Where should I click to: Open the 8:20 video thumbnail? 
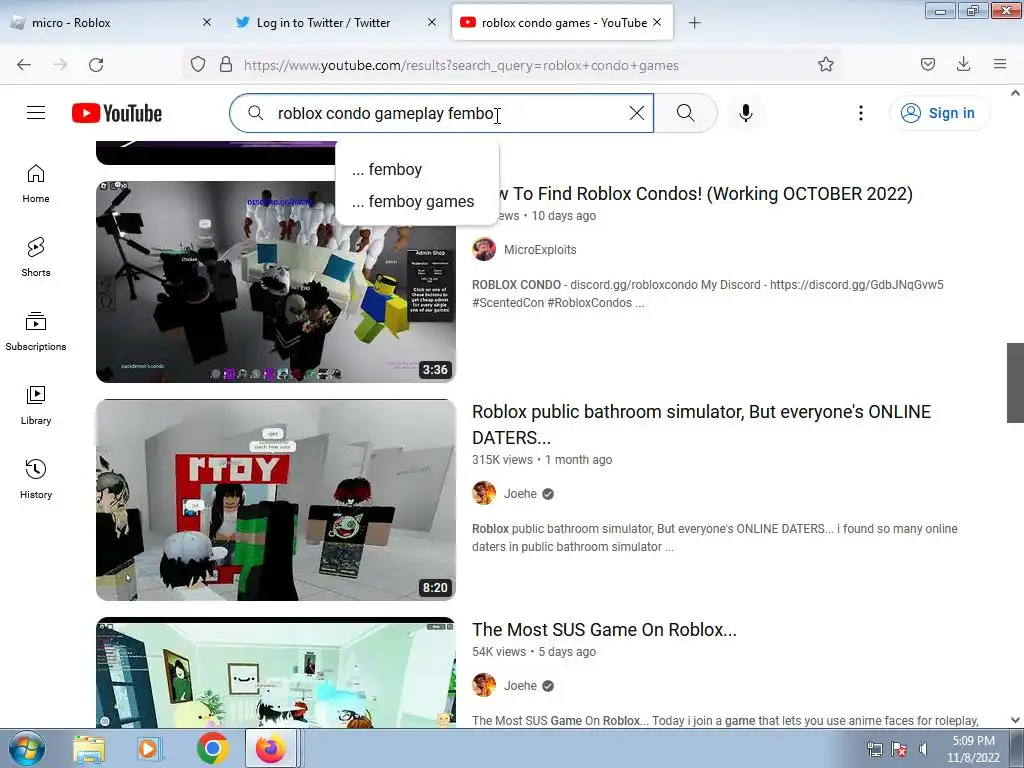276,500
